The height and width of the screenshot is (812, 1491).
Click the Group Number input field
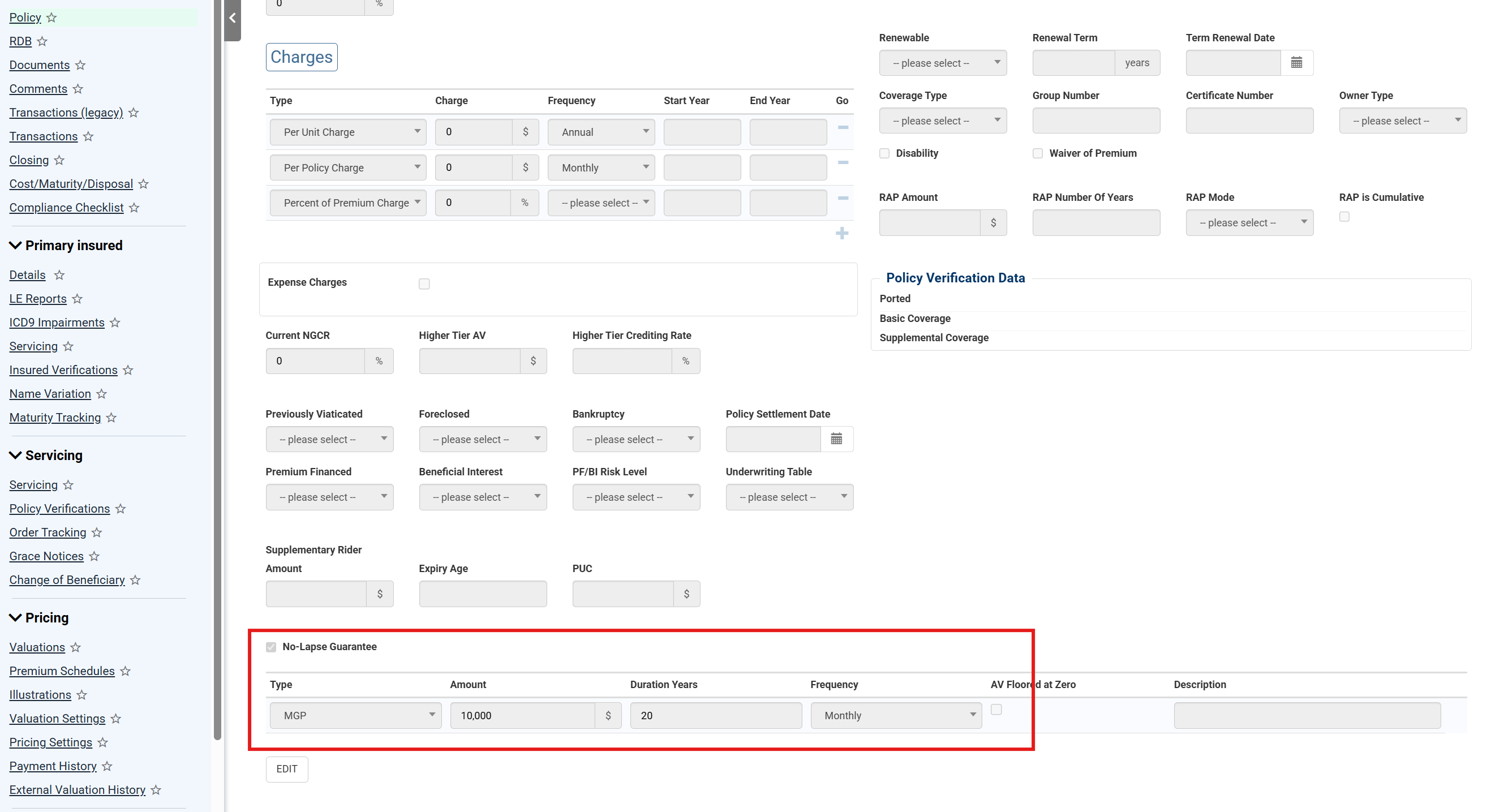click(1095, 121)
